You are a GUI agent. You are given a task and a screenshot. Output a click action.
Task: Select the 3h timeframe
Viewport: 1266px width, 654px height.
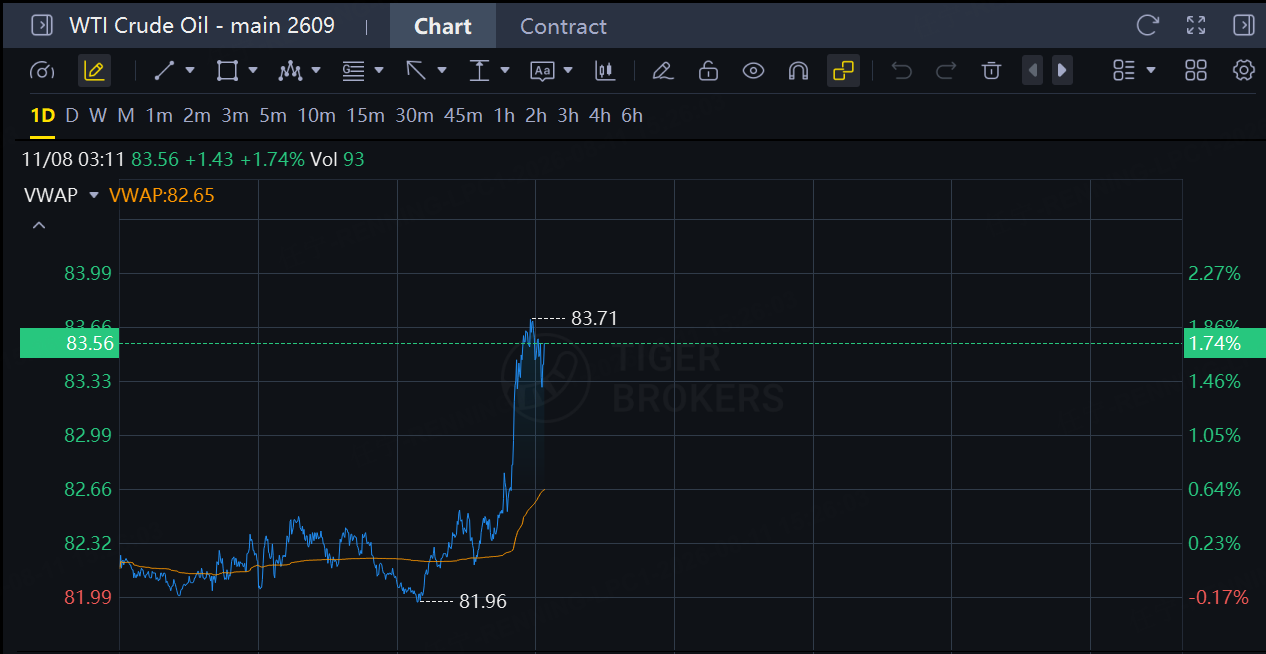[568, 115]
